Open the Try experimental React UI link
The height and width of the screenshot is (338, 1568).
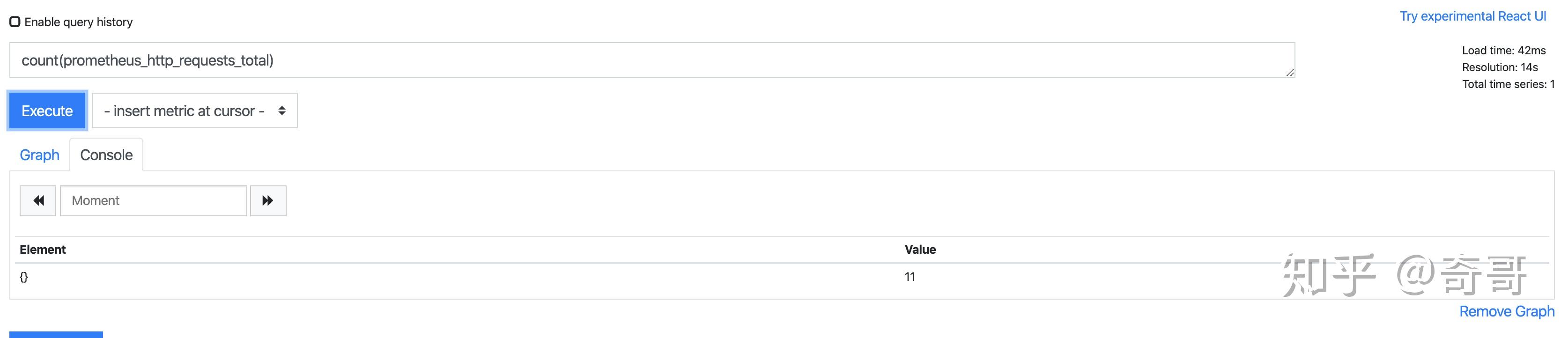click(1472, 16)
